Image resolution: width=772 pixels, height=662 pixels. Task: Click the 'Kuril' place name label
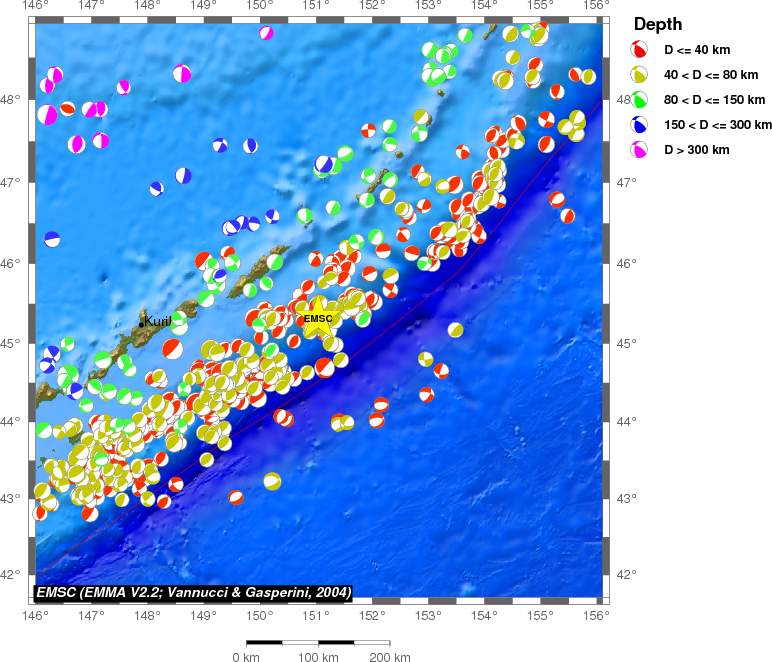(158, 321)
